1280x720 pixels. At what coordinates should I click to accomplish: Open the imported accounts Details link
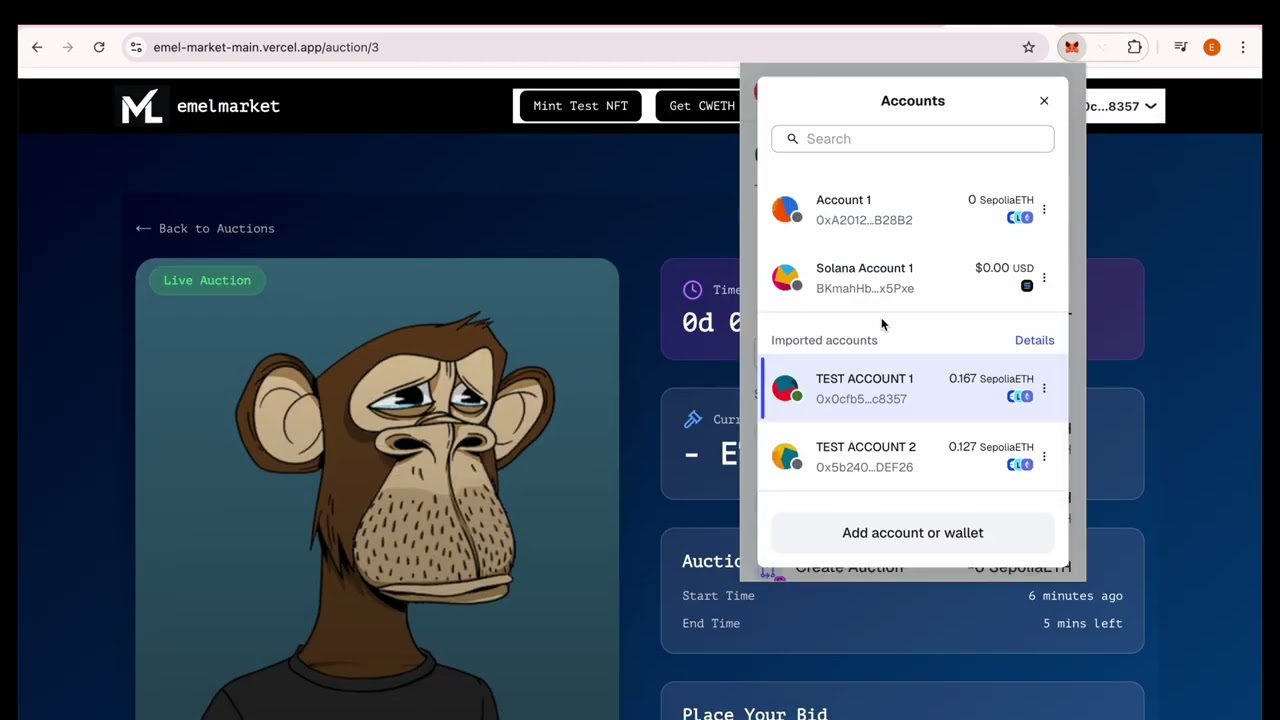pos(1034,340)
